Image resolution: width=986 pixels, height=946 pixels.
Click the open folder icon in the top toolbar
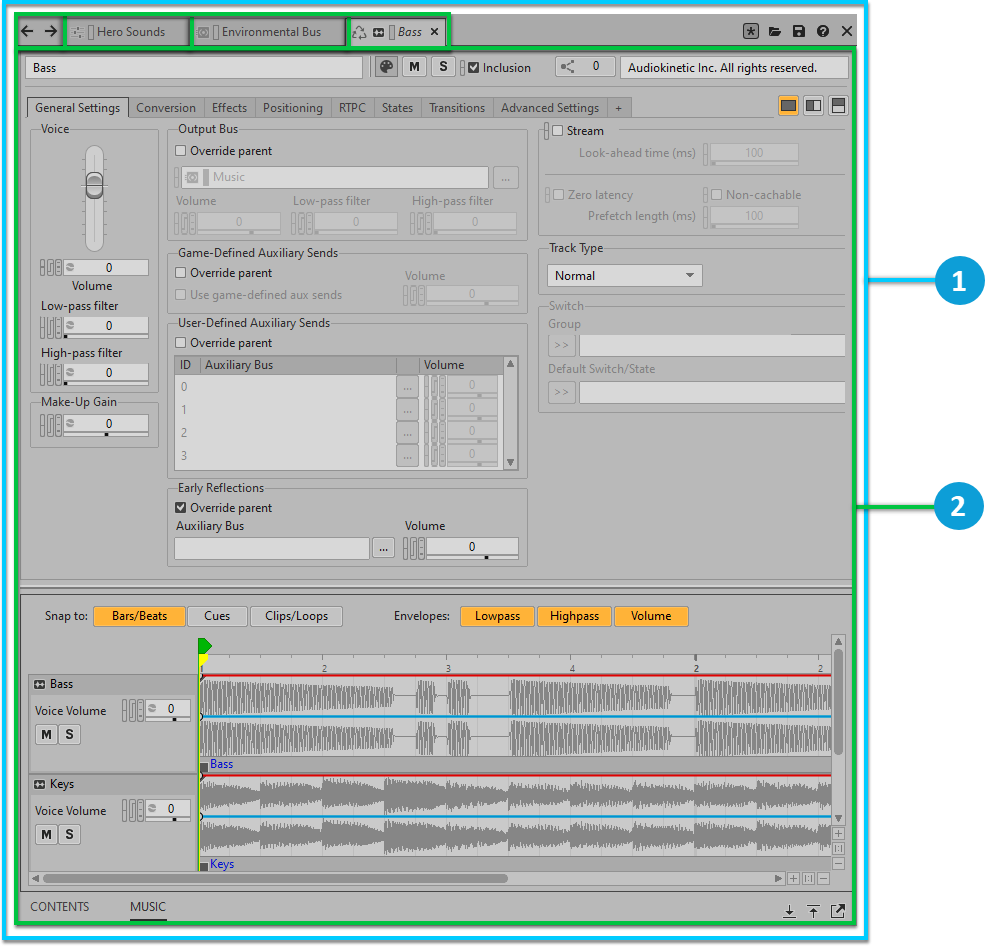(775, 31)
